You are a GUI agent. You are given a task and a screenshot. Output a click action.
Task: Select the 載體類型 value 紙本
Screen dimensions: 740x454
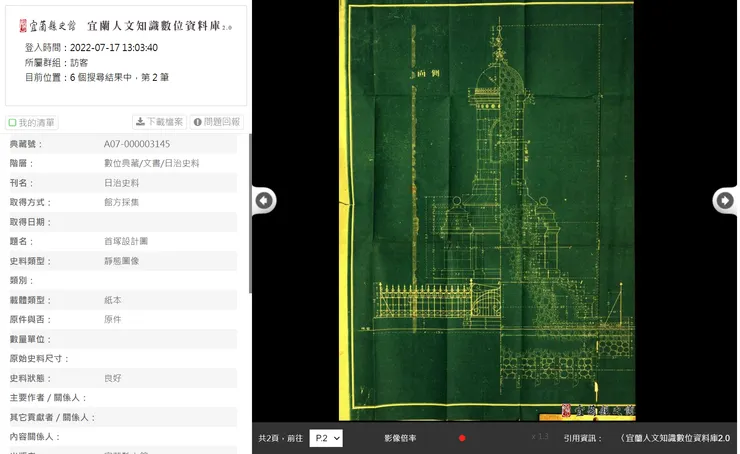(x=112, y=300)
